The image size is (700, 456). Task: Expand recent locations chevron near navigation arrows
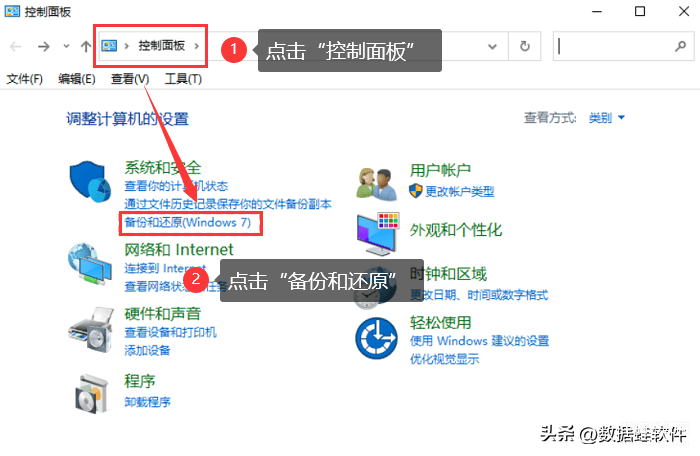(67, 46)
